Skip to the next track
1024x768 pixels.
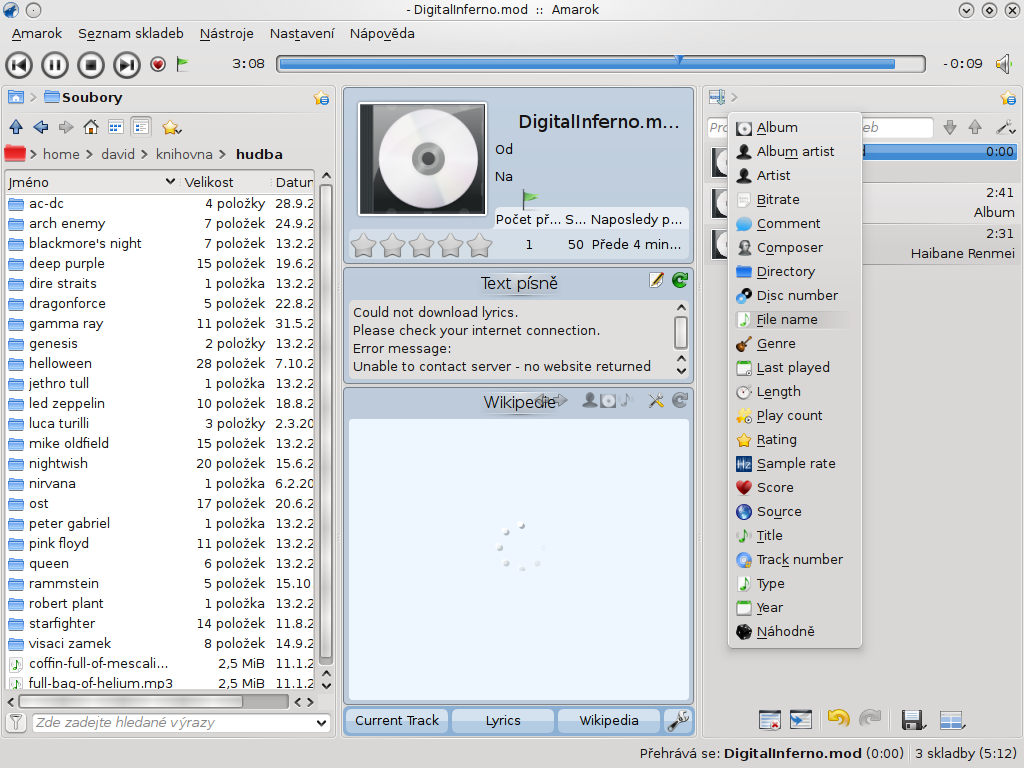pyautogui.click(x=127, y=65)
